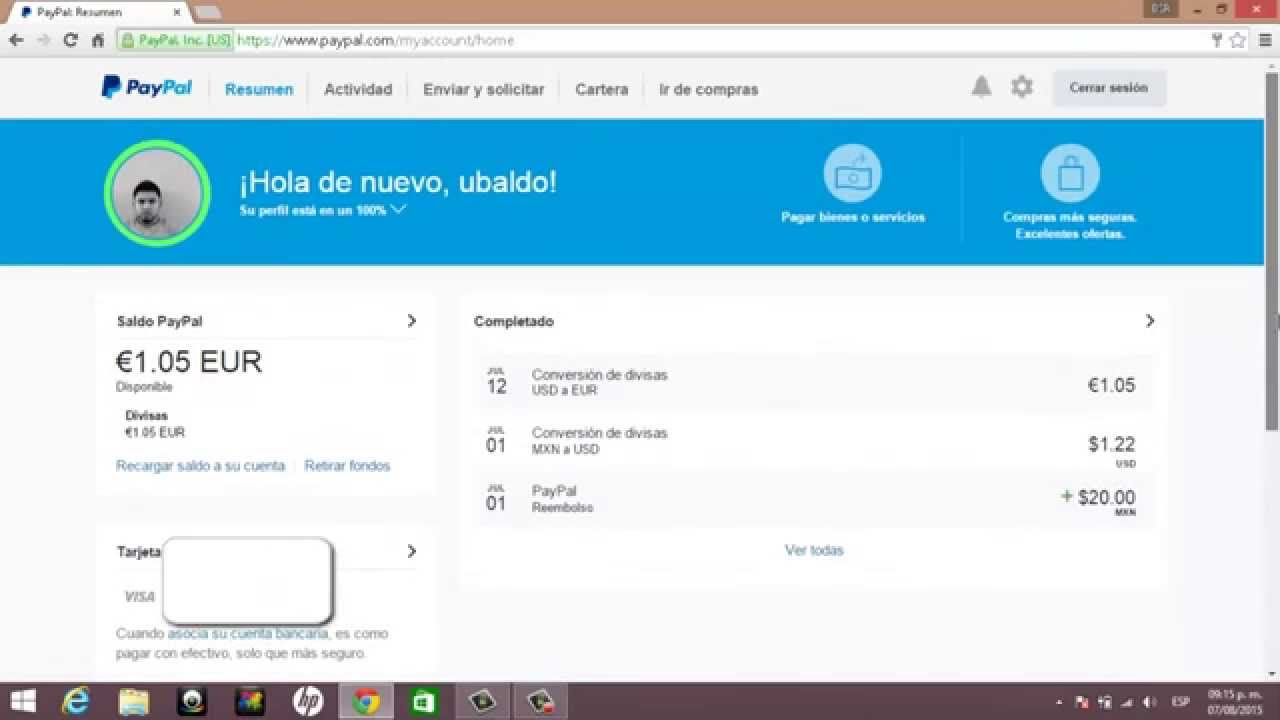Open File Explorer from taskbar
The width and height of the screenshot is (1280, 720).
134,702
